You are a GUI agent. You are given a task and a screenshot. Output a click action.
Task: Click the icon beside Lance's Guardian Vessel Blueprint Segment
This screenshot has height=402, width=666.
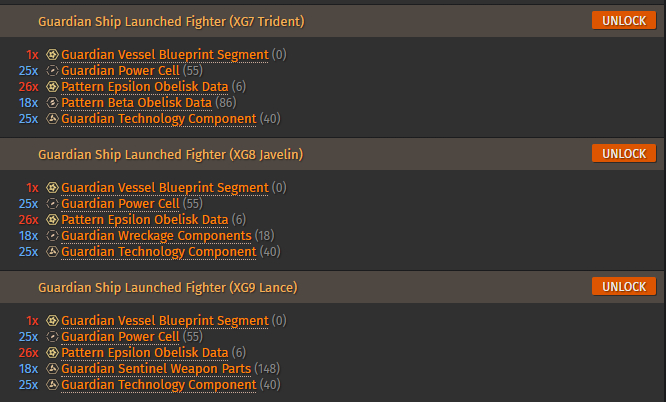pos(52,320)
